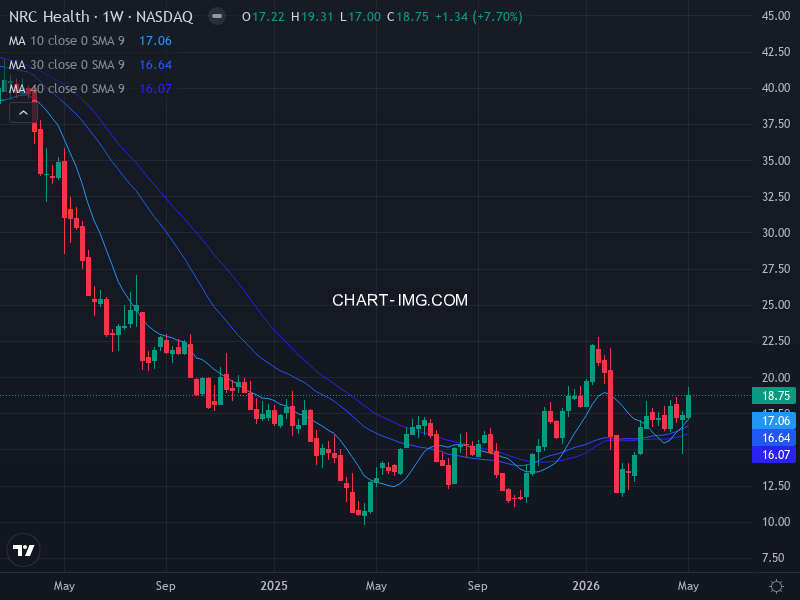Open chart settings gear icon

tap(776, 586)
